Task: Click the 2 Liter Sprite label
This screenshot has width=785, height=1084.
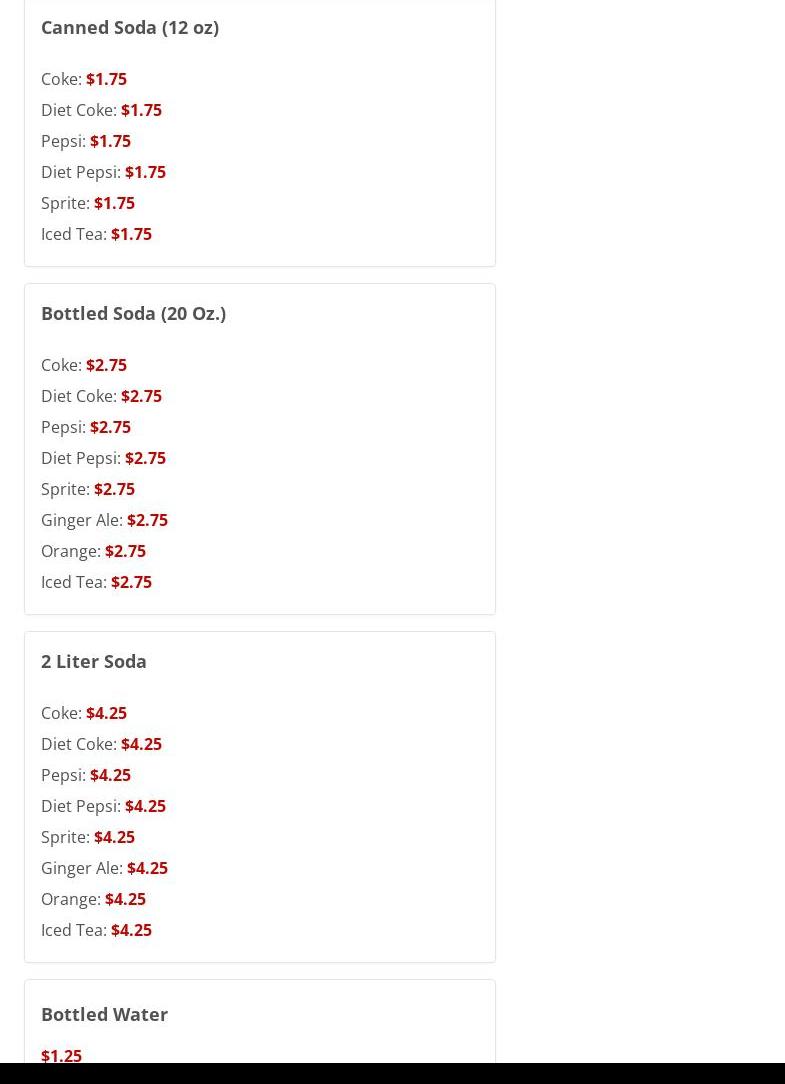Action: [x=66, y=837]
